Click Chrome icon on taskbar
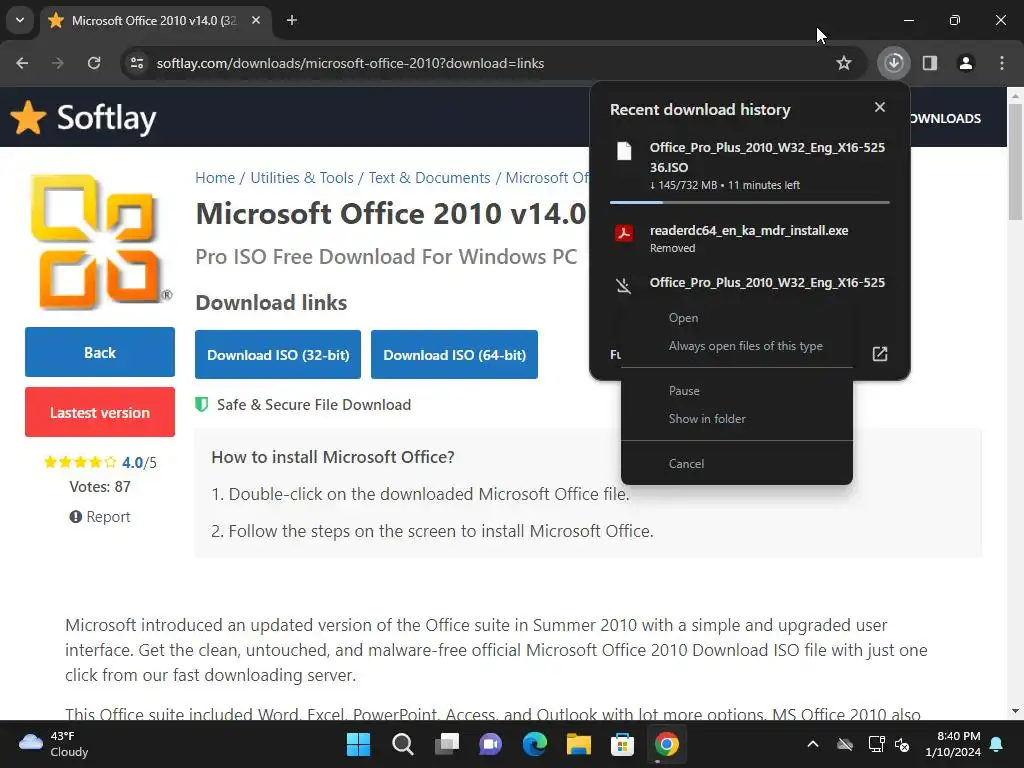This screenshot has height=768, width=1024. (667, 744)
